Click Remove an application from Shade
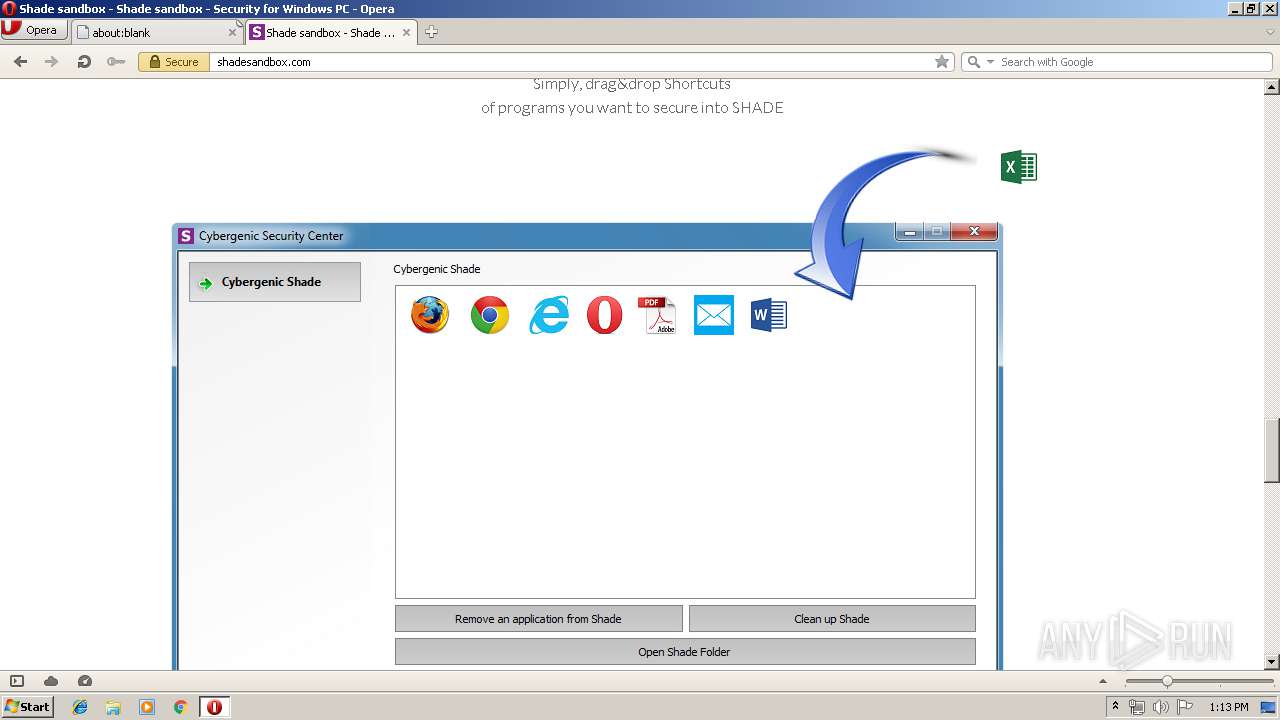Image resolution: width=1280 pixels, height=720 pixels. (x=538, y=619)
